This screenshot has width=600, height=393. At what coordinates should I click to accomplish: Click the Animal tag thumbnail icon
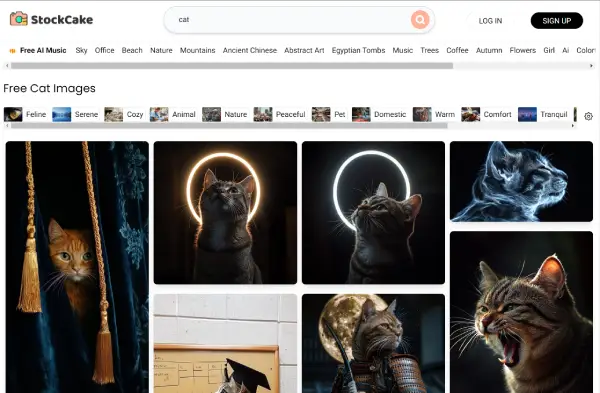click(159, 114)
